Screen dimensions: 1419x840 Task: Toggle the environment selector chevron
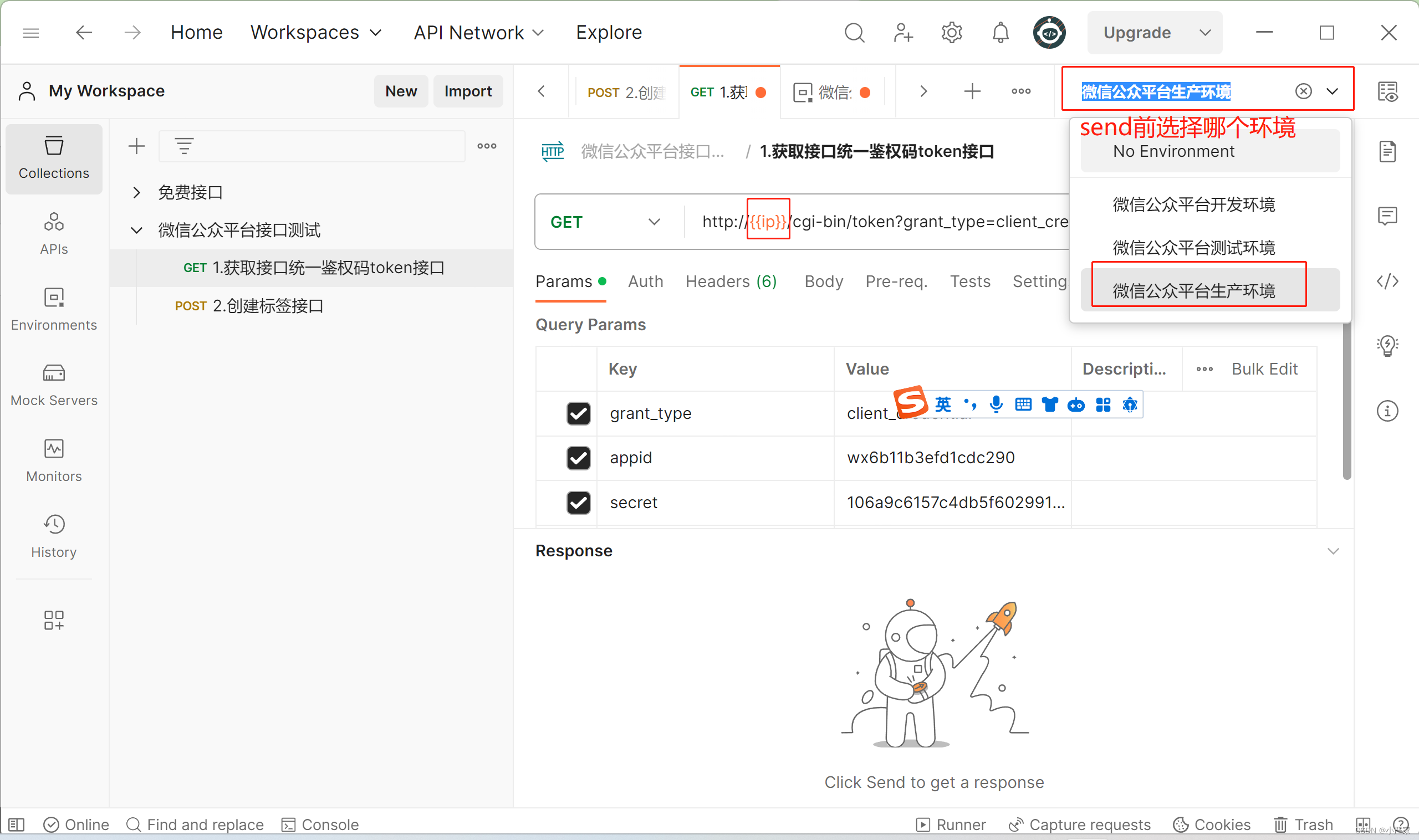coord(1333,91)
